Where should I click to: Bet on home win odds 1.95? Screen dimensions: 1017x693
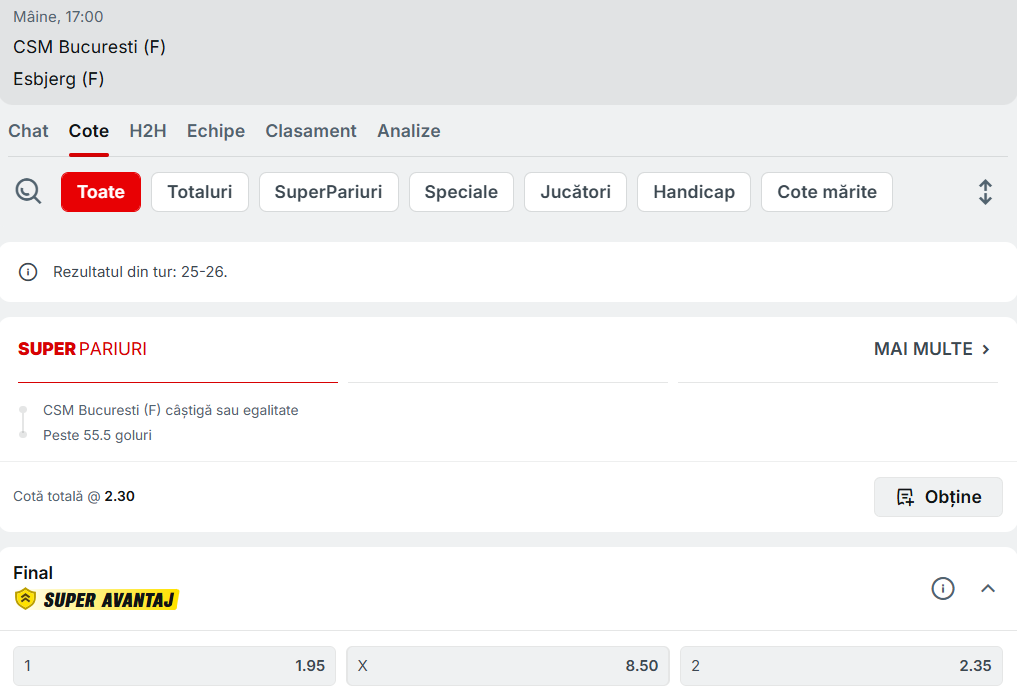coord(174,666)
